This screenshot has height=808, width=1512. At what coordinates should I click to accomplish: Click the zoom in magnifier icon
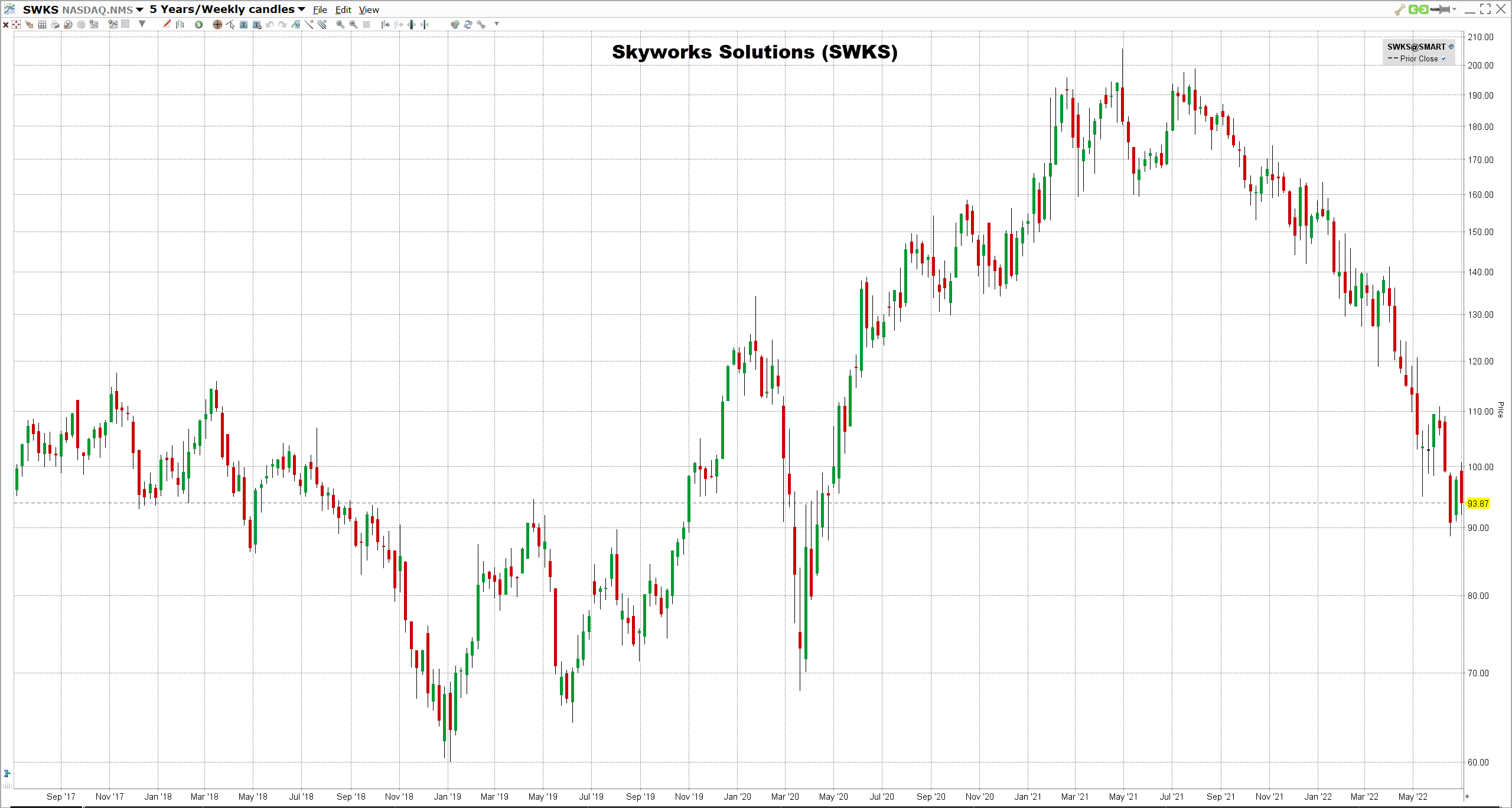340,24
